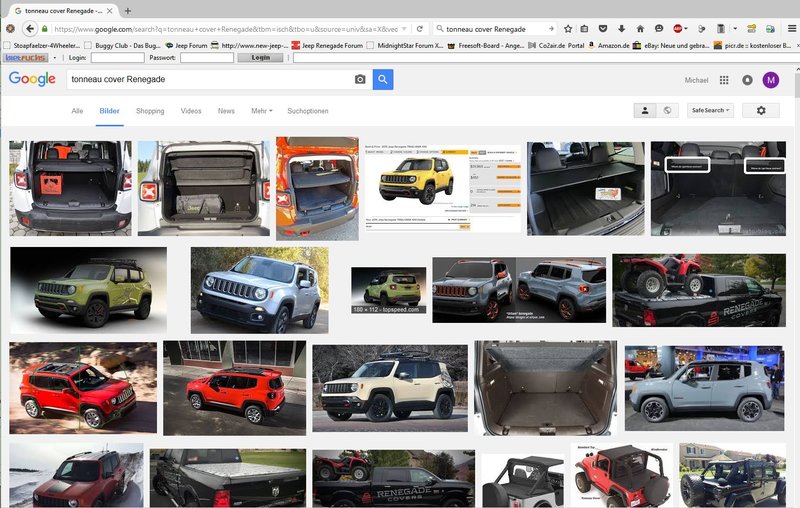This screenshot has width=800, height=508.
Task: Switch to the Videos tab
Action: [x=191, y=111]
